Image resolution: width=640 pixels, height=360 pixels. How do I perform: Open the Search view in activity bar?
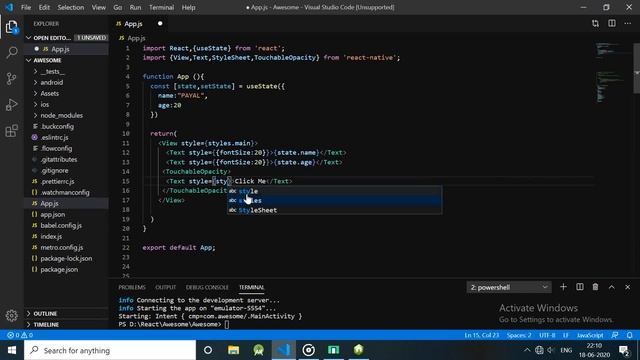[11, 52]
